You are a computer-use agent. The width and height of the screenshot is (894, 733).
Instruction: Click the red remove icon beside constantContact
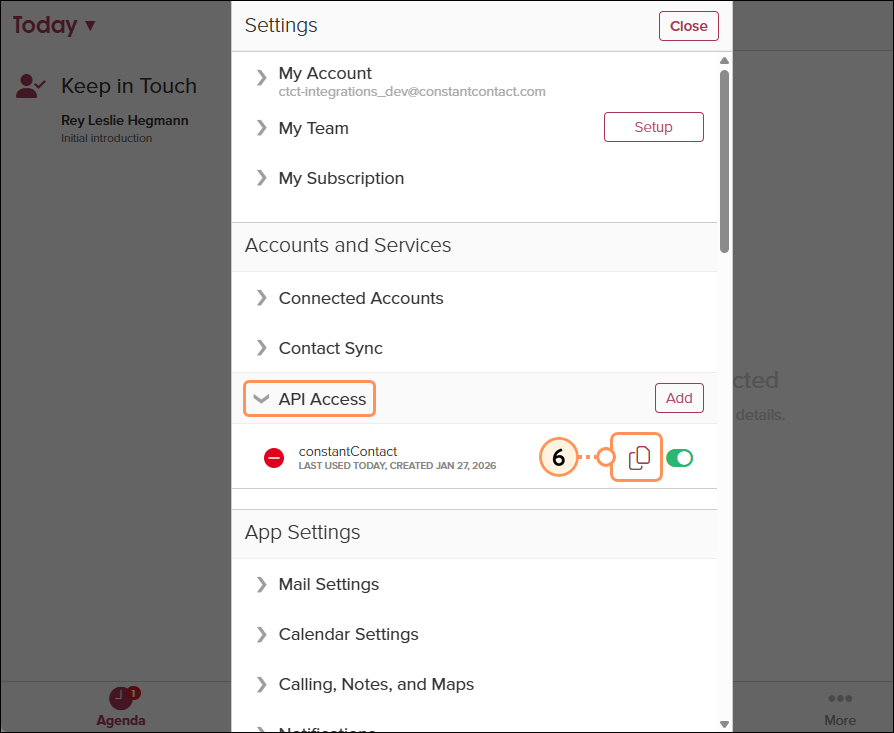[x=272, y=457]
